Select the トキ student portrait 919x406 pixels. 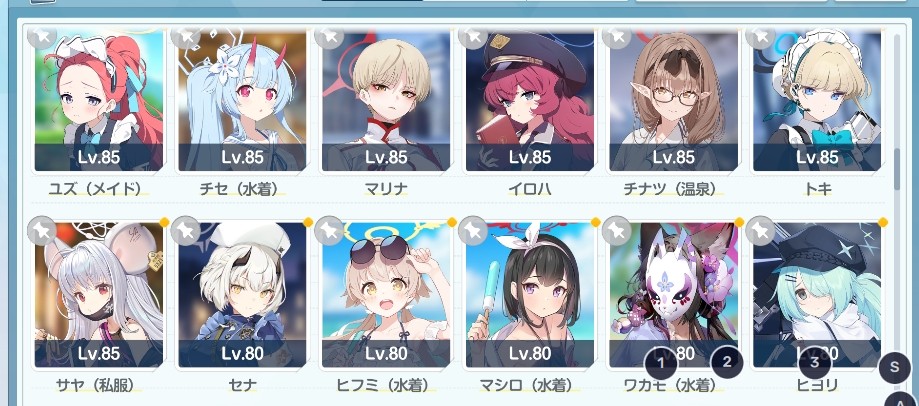(x=817, y=101)
